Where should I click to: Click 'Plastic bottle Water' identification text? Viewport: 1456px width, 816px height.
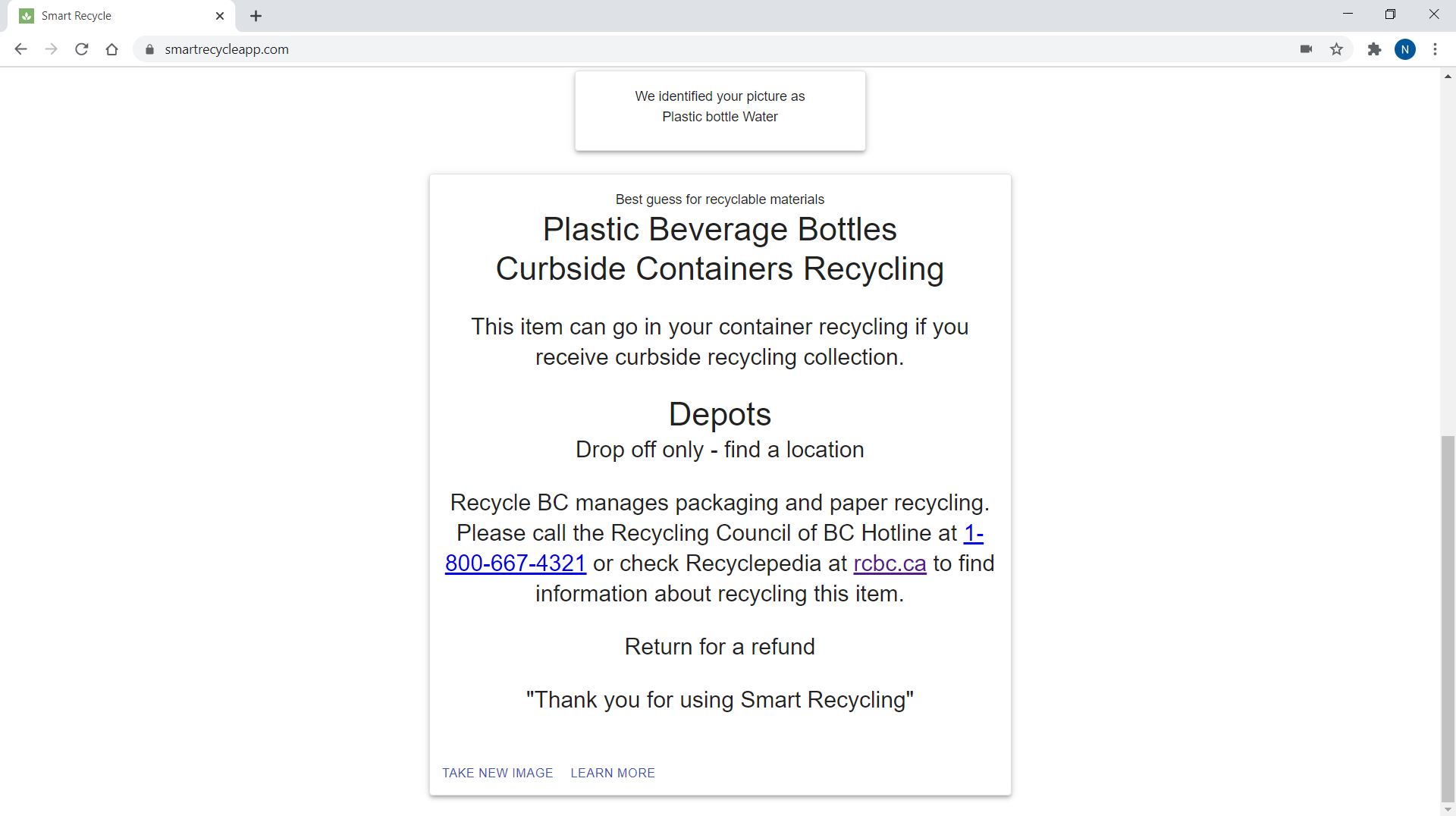[720, 117]
